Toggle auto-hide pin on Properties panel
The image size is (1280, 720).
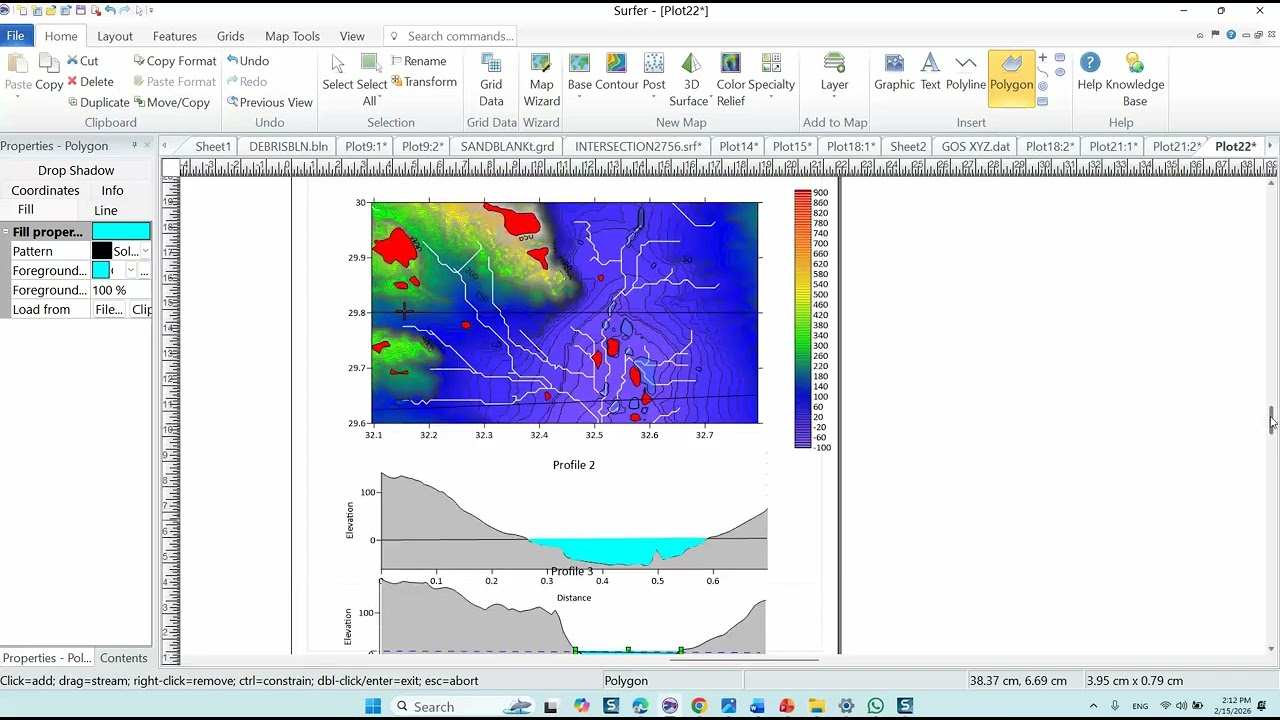click(134, 146)
